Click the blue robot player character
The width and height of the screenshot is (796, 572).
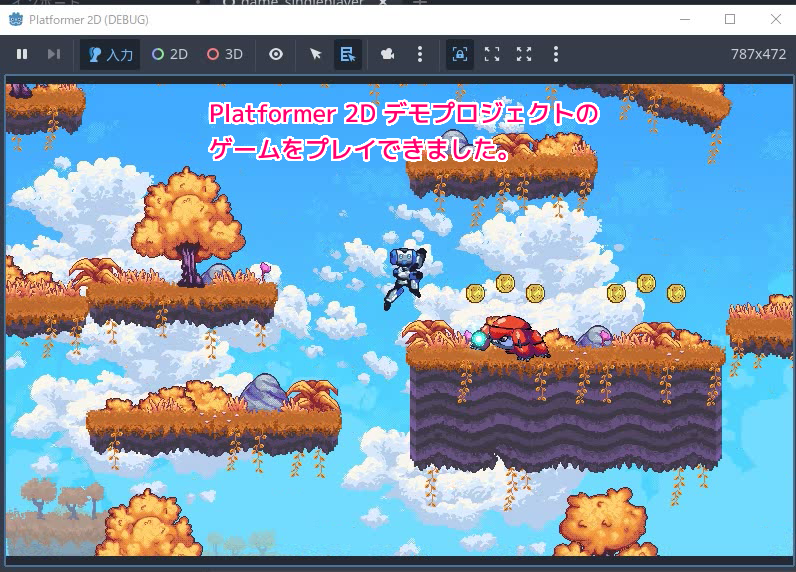405,278
